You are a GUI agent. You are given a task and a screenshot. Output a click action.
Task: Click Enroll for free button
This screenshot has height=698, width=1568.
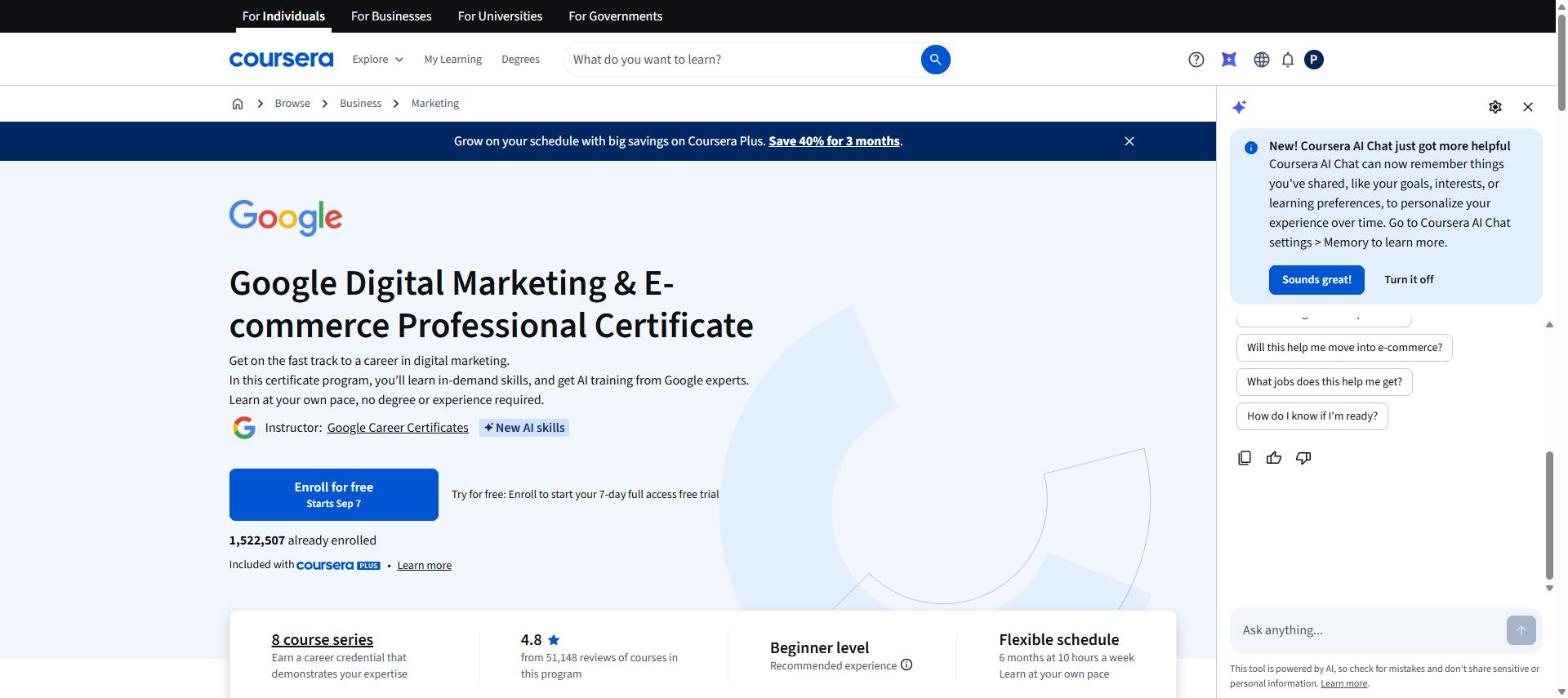(334, 494)
